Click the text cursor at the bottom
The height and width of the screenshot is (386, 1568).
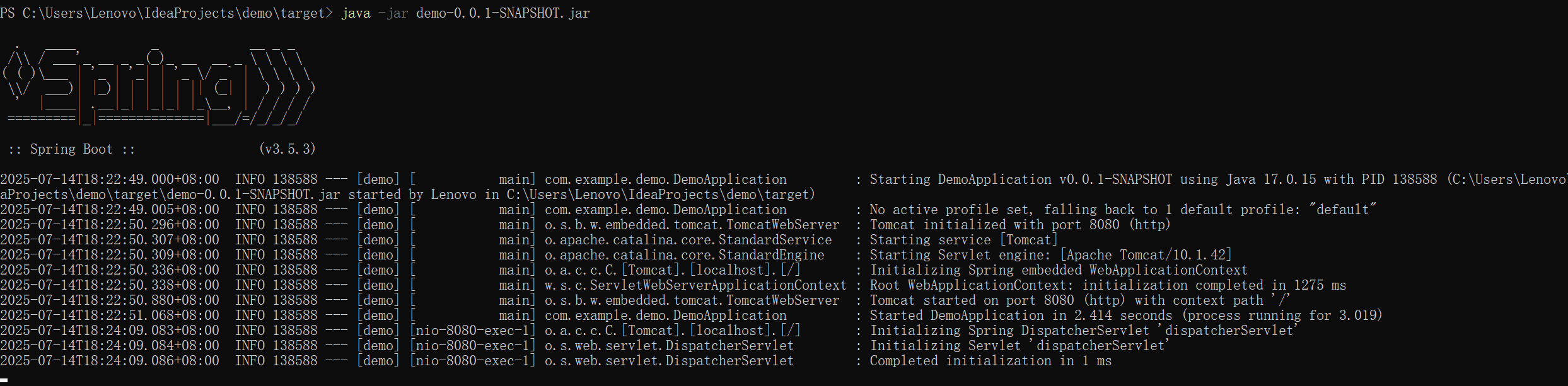pos(4,380)
